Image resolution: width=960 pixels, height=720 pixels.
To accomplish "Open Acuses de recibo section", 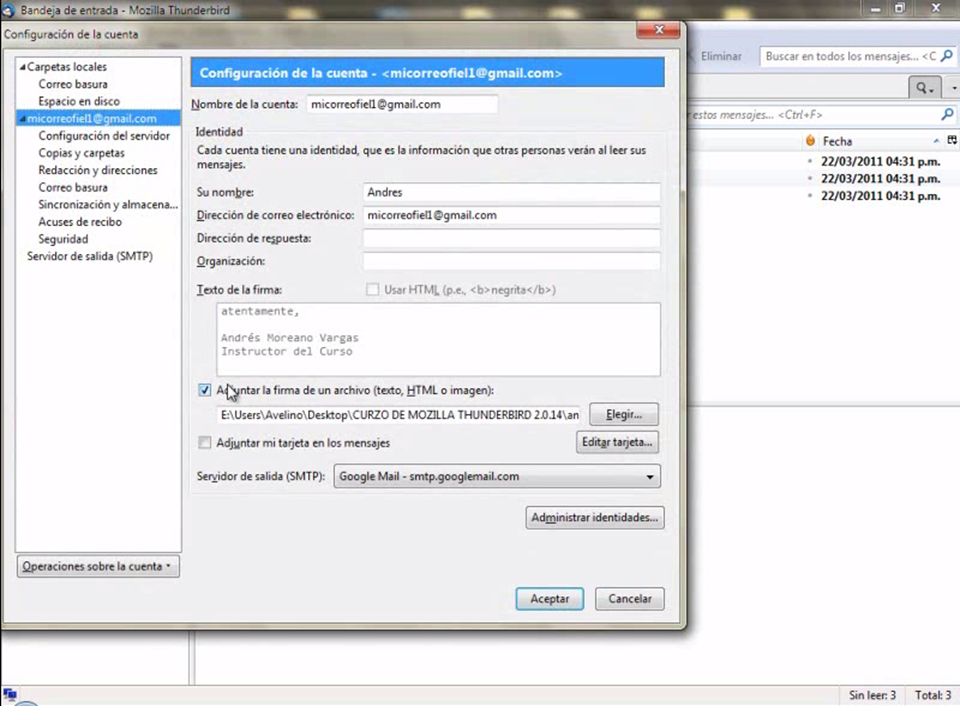I will tap(80, 222).
